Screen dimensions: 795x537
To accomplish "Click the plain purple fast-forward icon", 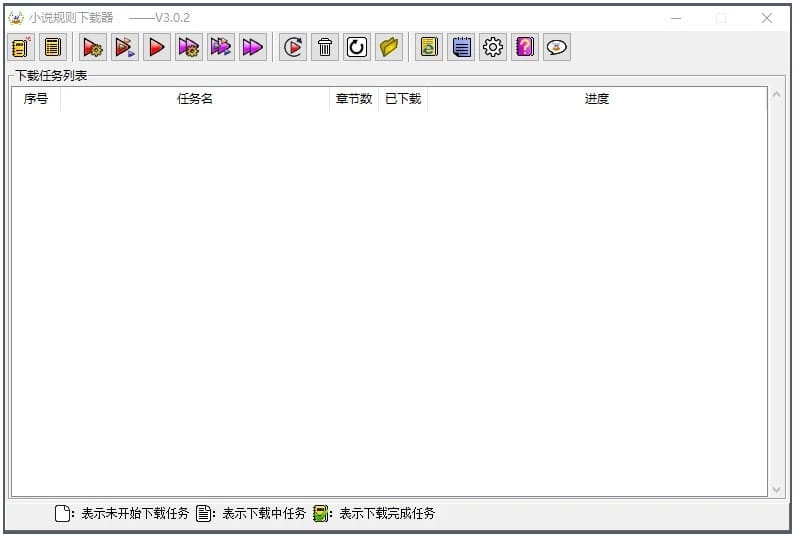I will (x=253, y=47).
